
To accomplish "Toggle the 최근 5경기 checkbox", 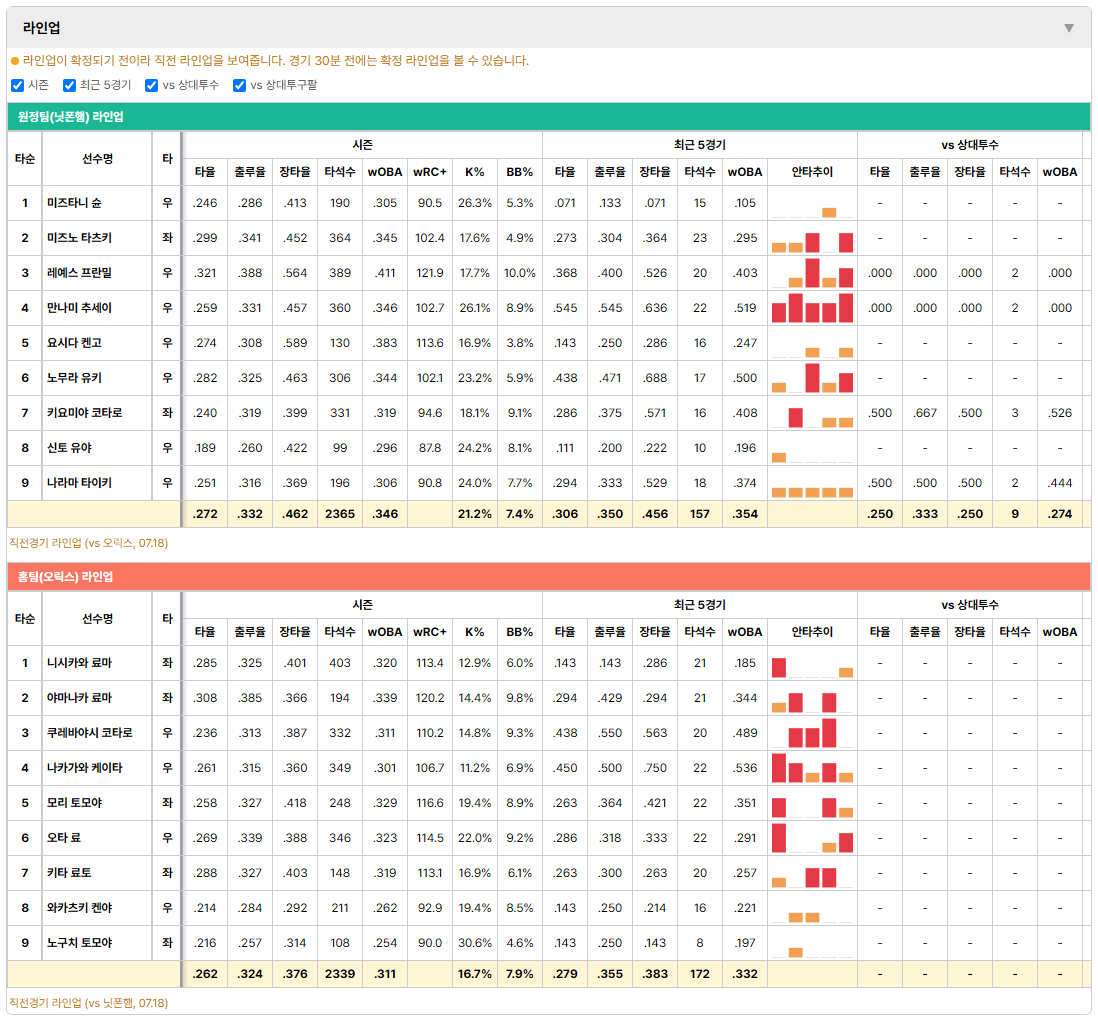I will [x=69, y=85].
